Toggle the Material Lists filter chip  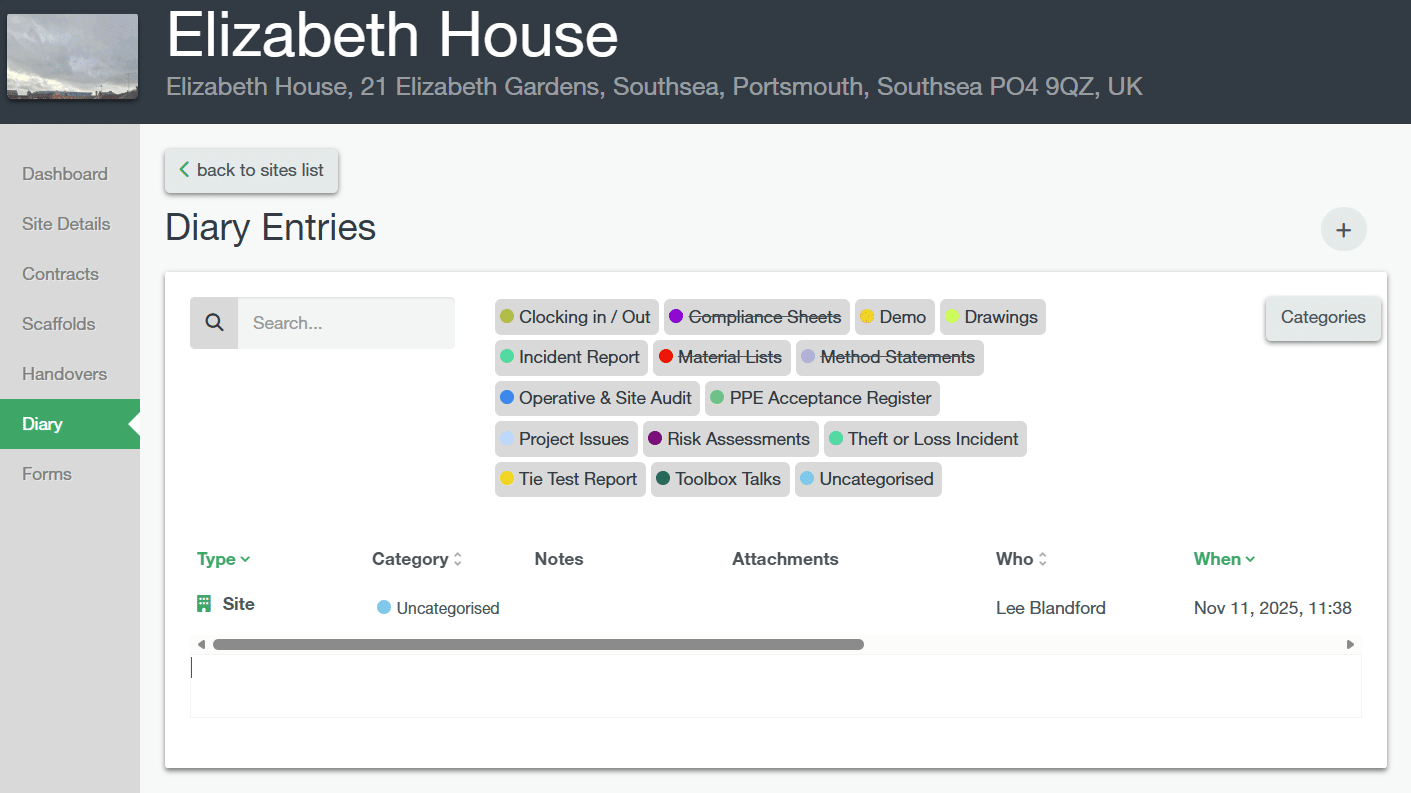point(721,357)
